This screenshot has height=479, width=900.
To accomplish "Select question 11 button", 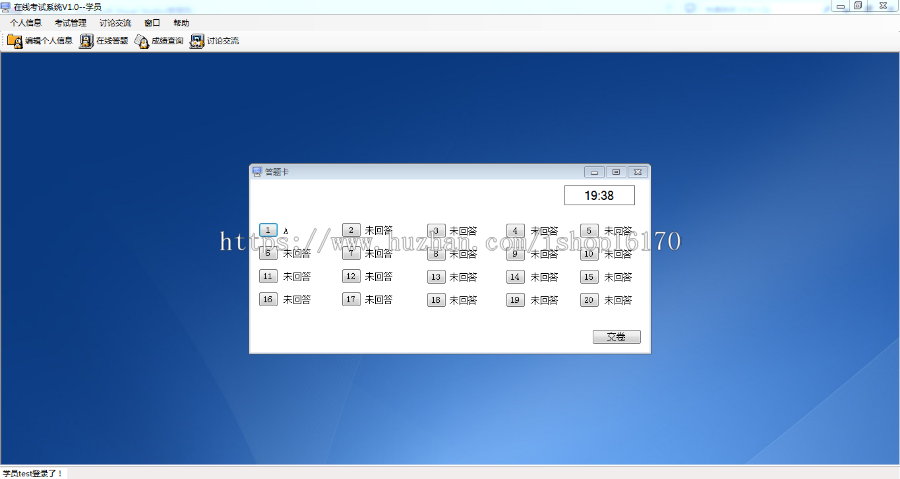I will coord(268,276).
